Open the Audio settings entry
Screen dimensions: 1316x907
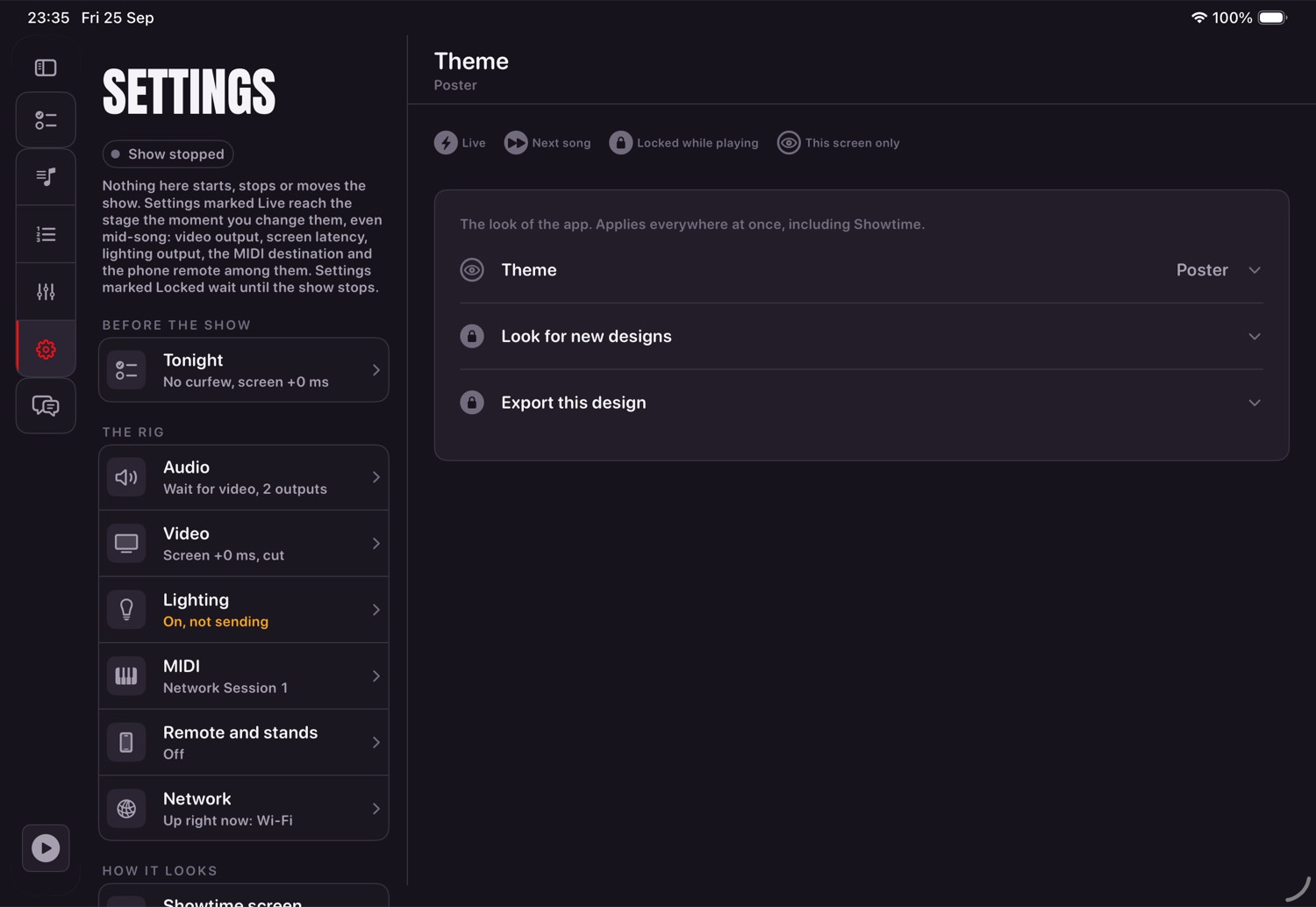coord(244,477)
